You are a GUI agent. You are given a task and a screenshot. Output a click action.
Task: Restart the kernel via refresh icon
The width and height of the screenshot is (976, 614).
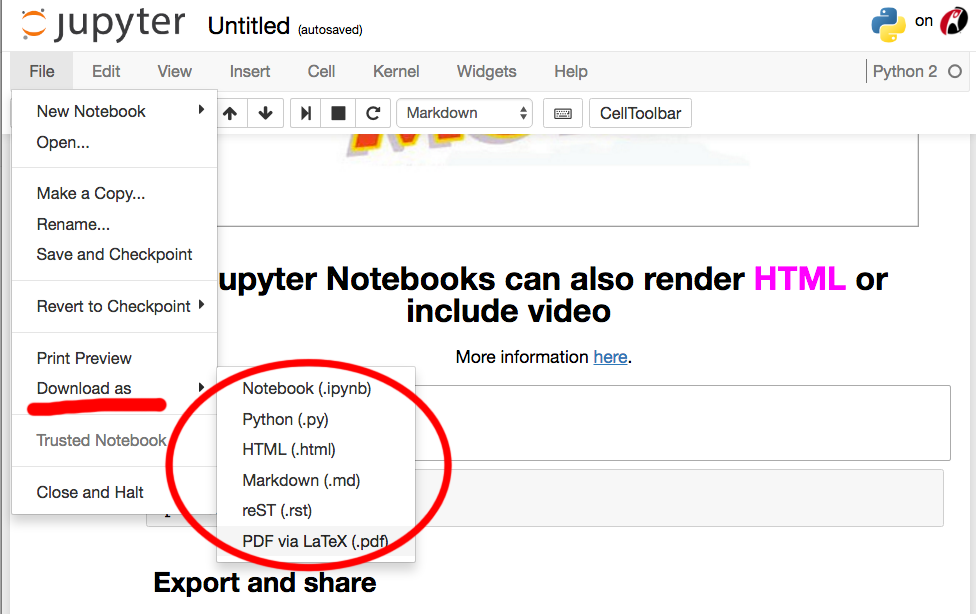[373, 113]
